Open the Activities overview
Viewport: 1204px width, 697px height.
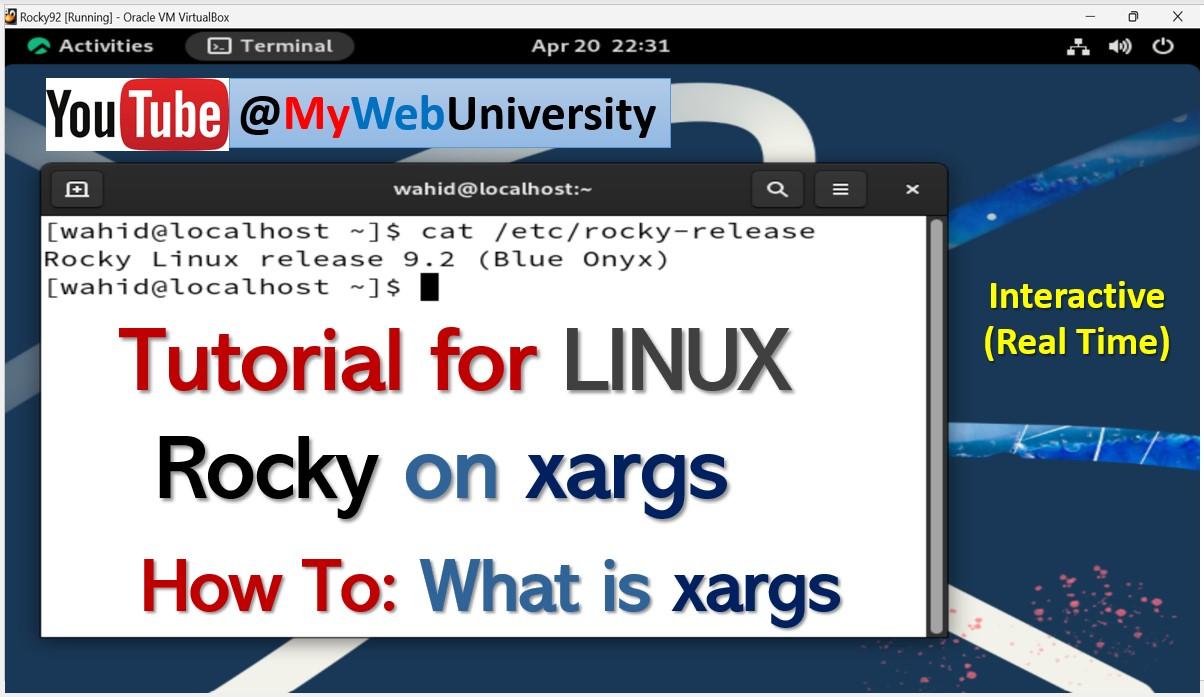[x=90, y=46]
